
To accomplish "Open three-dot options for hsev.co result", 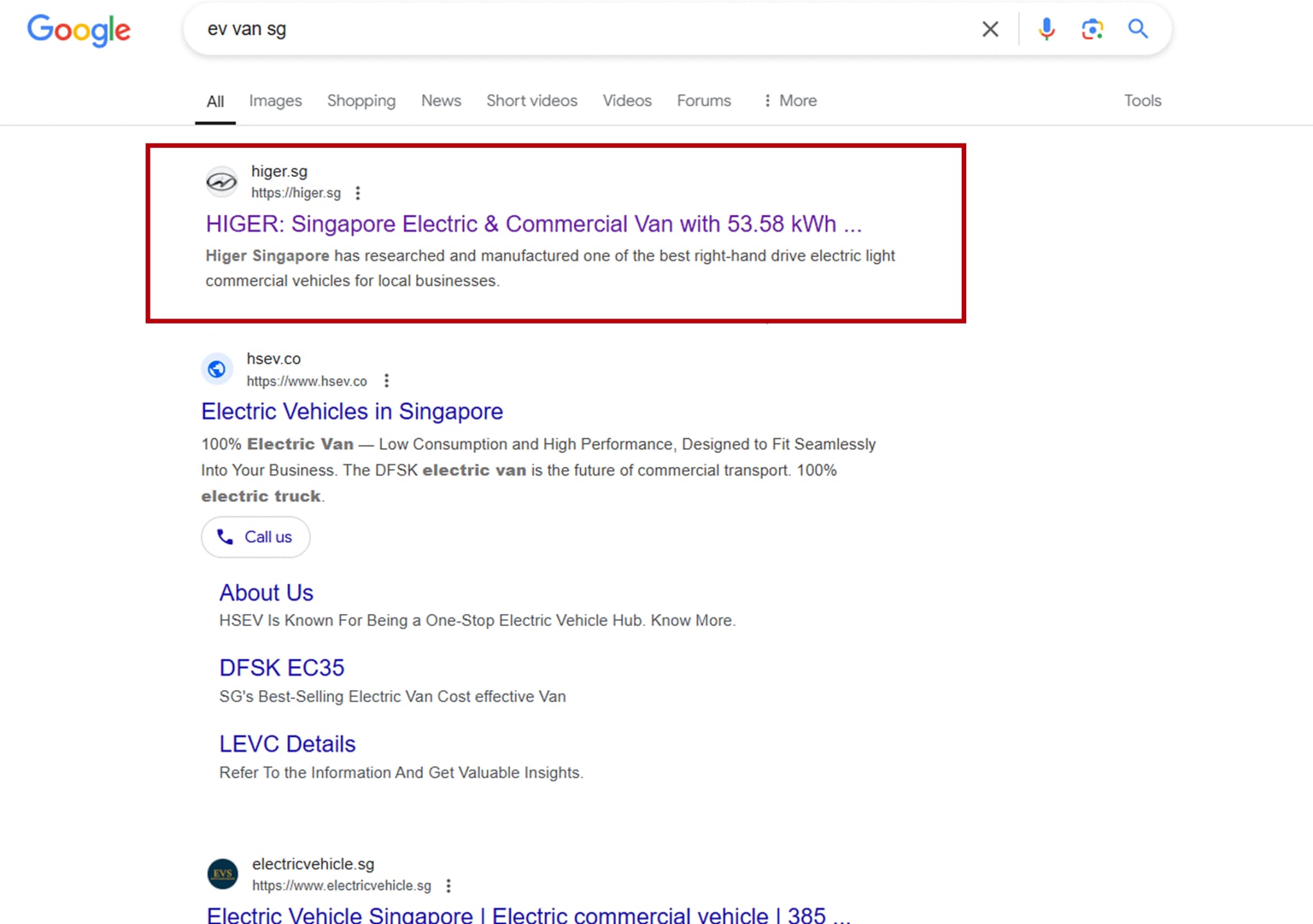I will tap(386, 381).
